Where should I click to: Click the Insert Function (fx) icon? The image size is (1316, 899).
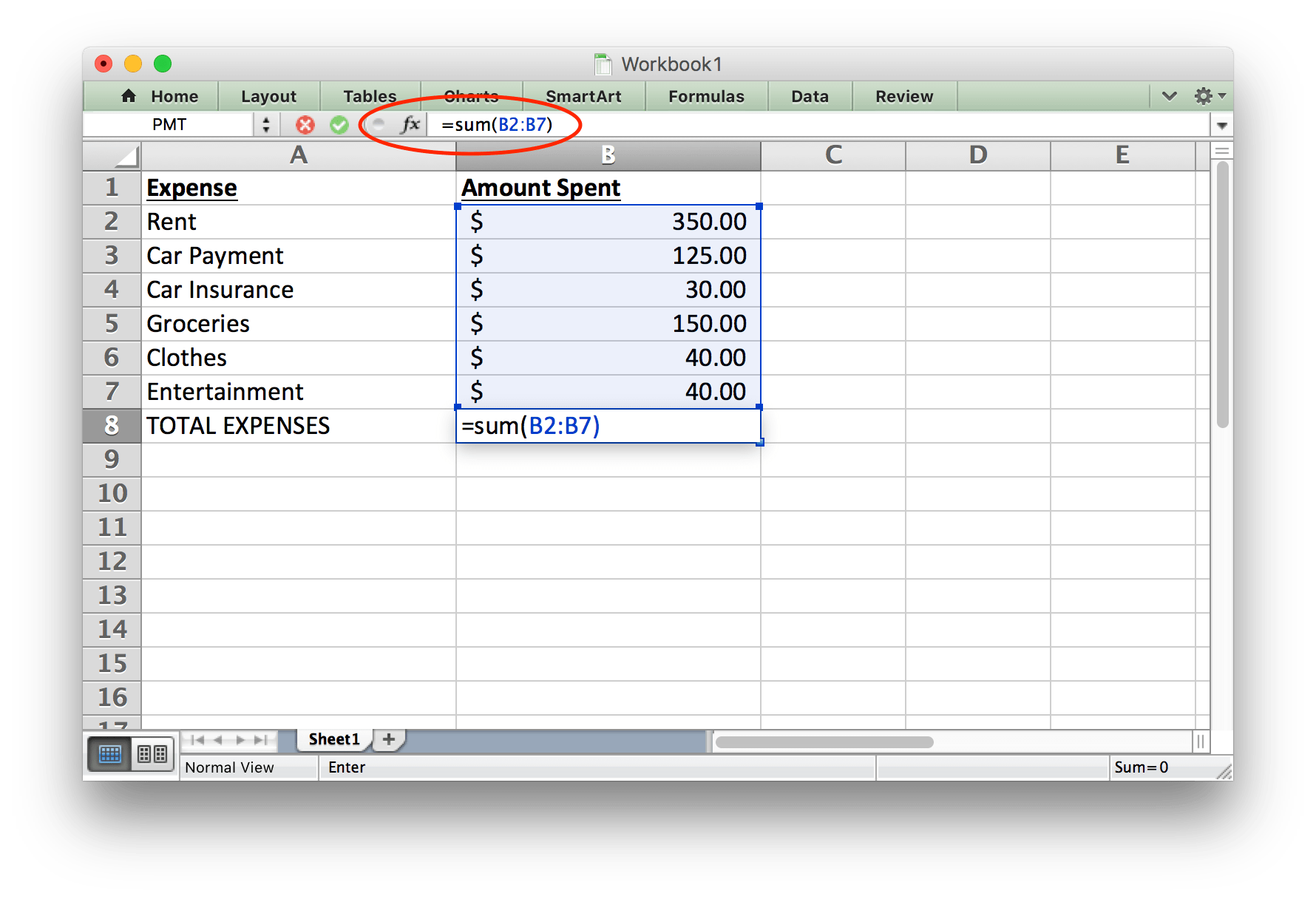pyautogui.click(x=410, y=124)
